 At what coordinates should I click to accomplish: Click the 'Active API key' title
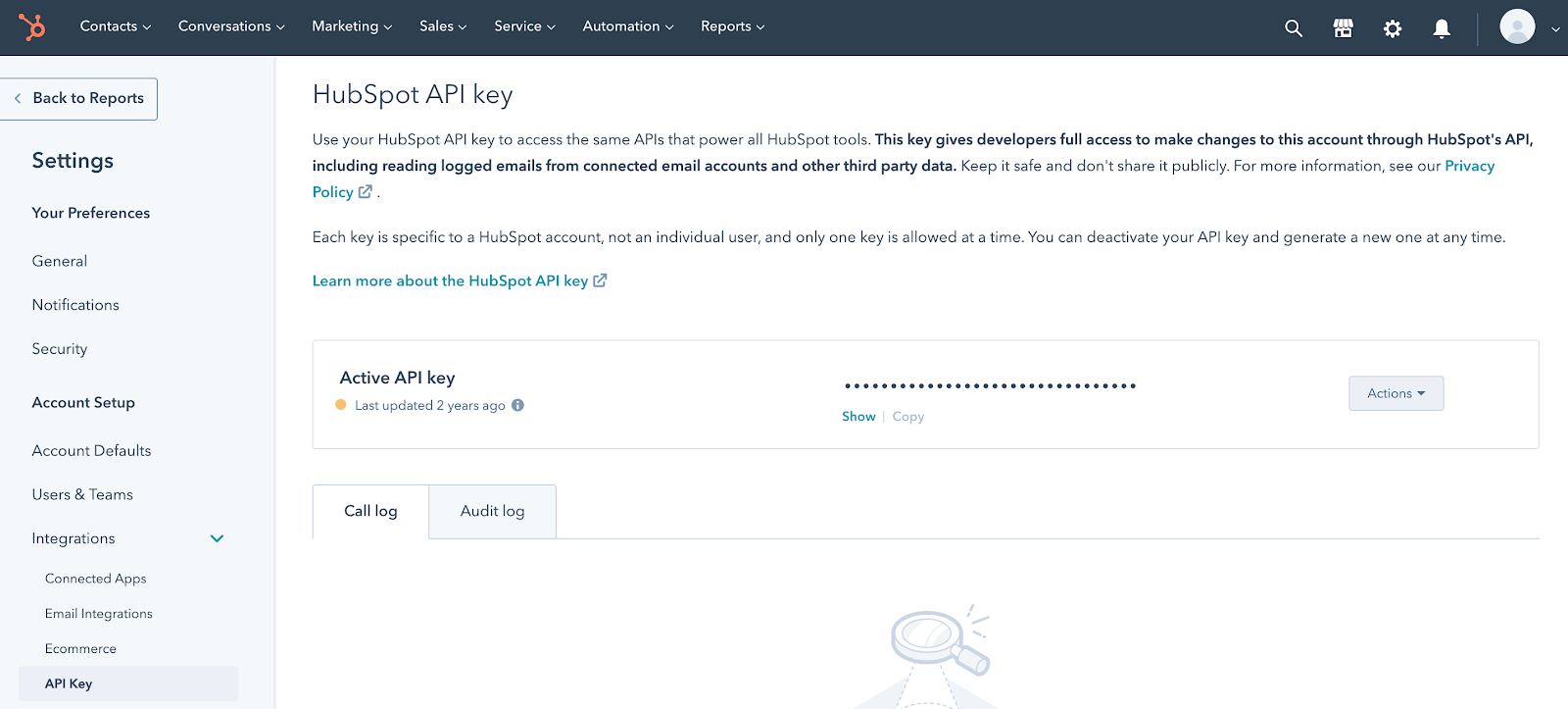pos(397,378)
